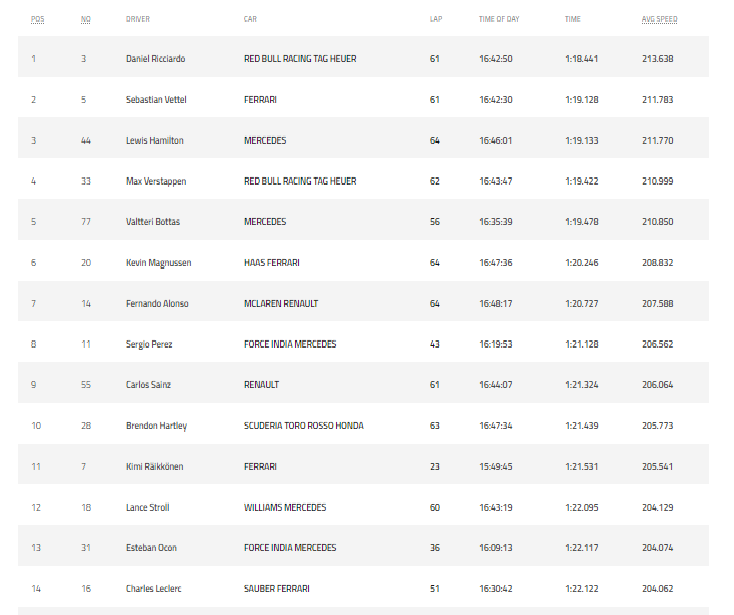This screenshot has height=615, width=734.
Task: Select SCUDERIA TORO ROSSO HONDA text
Action: pyautogui.click(x=303, y=425)
